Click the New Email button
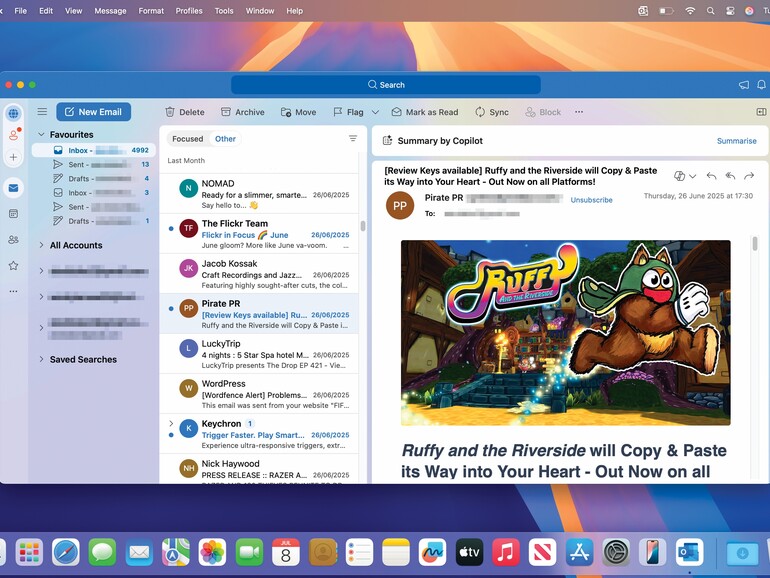The image size is (770, 578). coord(93,112)
